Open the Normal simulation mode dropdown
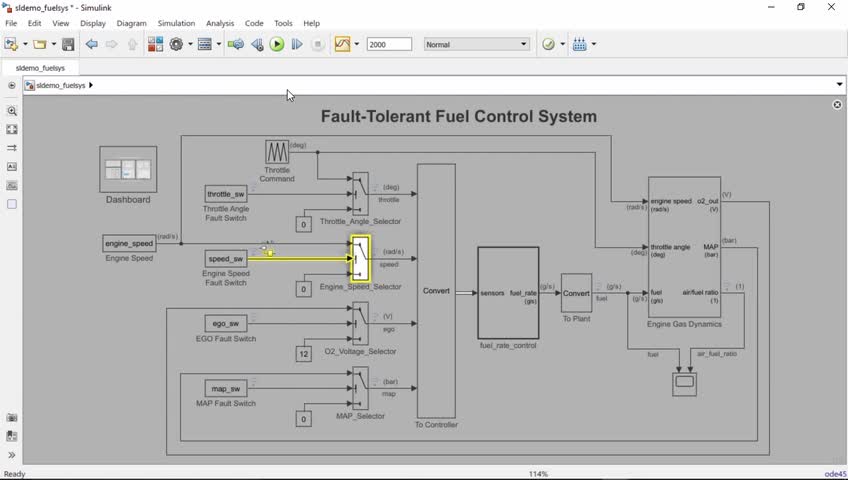 [x=476, y=44]
